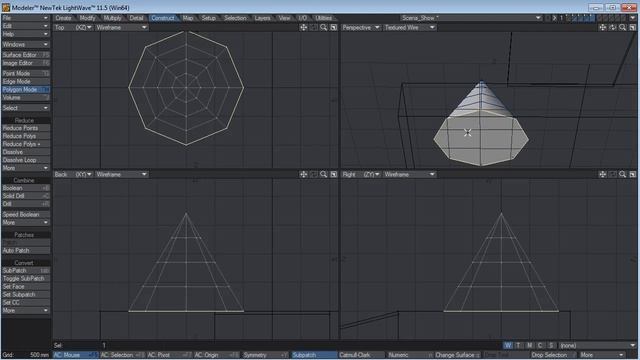Open the Setup tab
The height and width of the screenshot is (360, 640).
tap(209, 18)
